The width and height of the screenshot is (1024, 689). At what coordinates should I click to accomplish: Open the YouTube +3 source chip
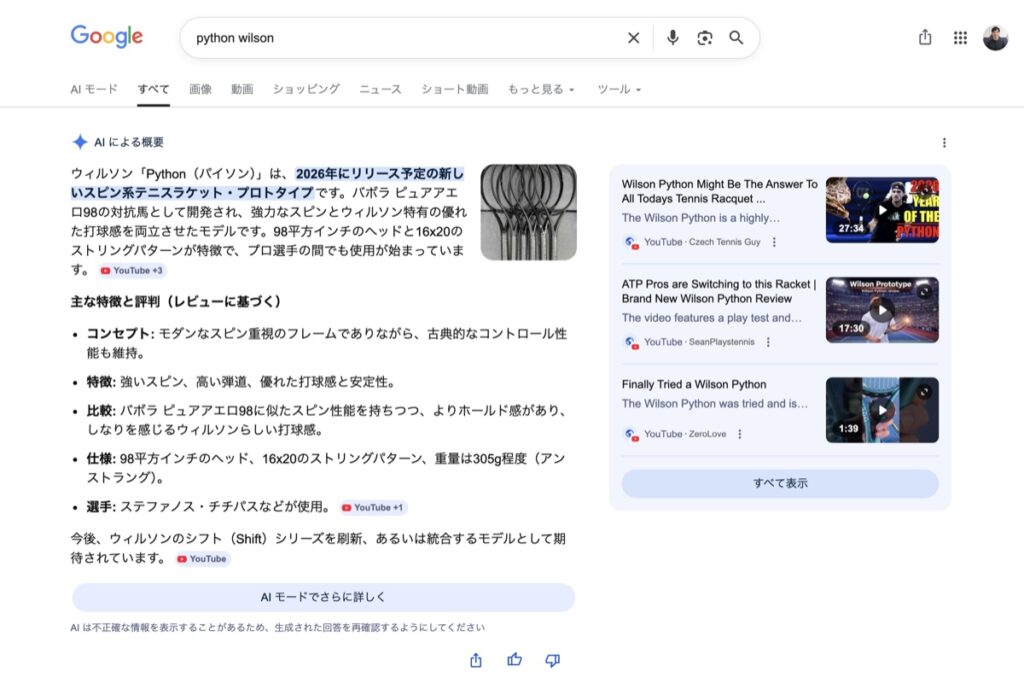click(132, 270)
